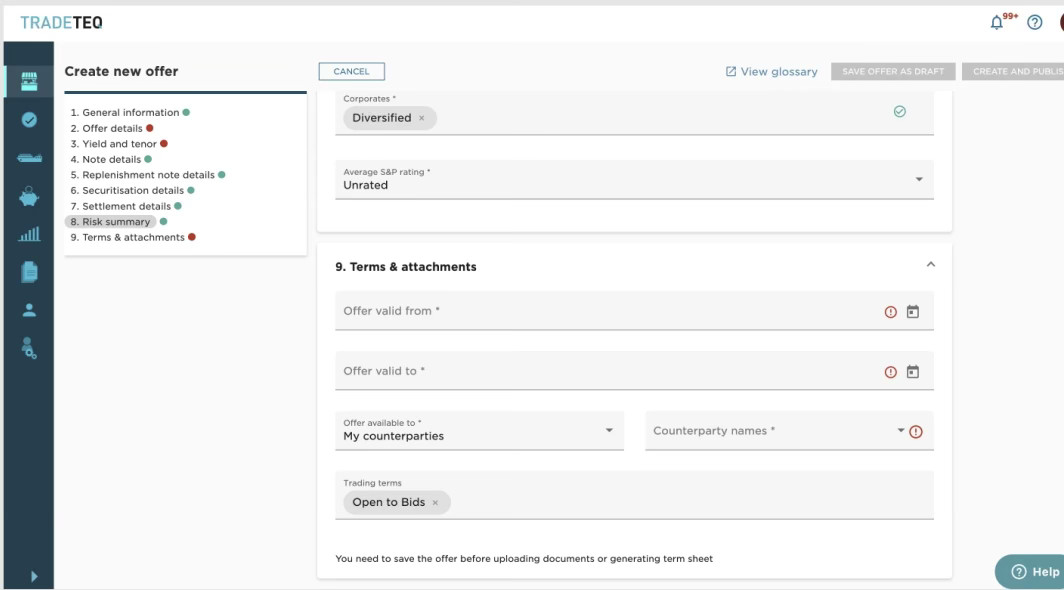This screenshot has width=1064, height=590.
Task: Open the checkmark tasks sidebar icon
Action: tap(29, 120)
